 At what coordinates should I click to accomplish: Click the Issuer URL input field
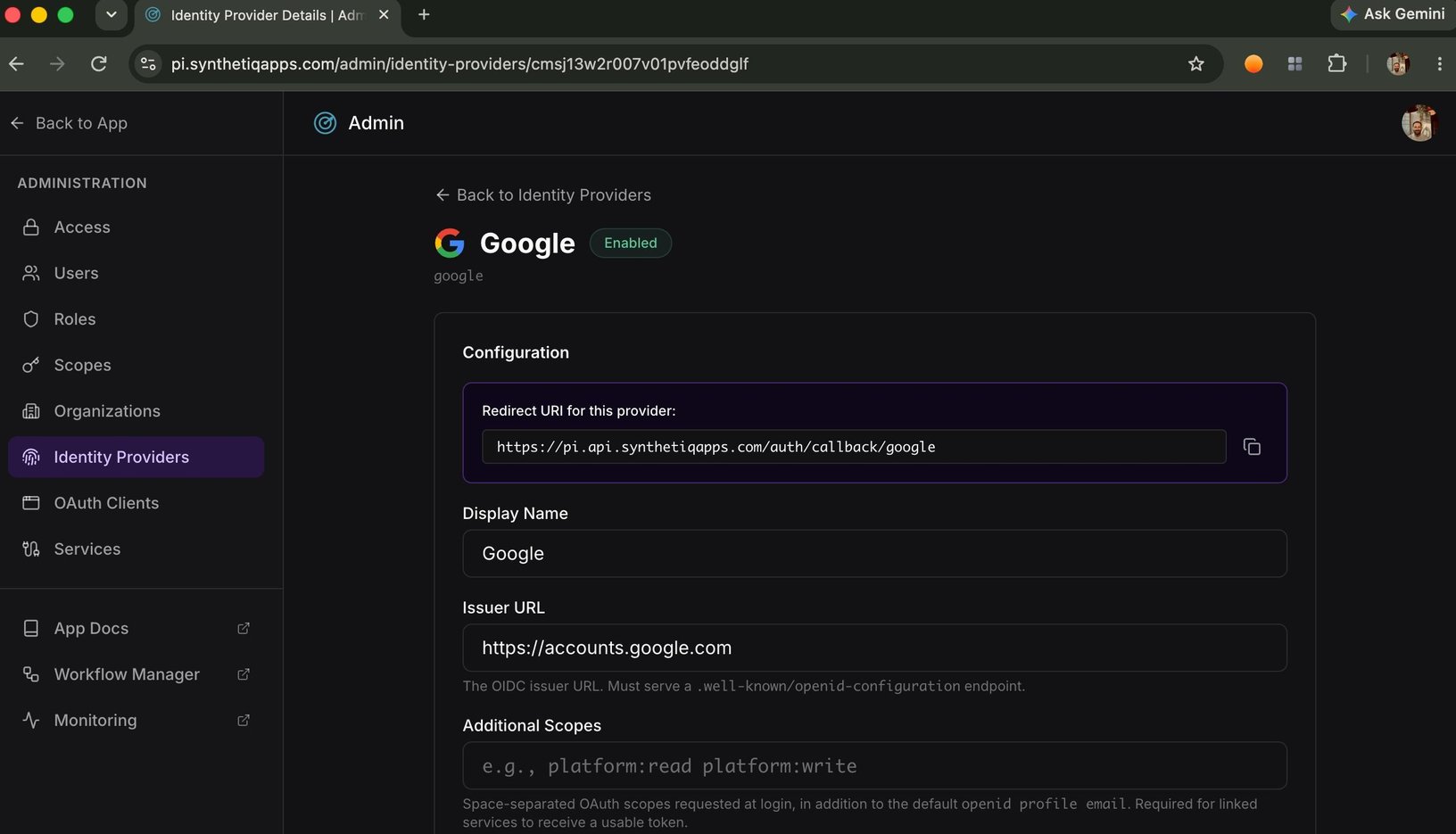(874, 648)
